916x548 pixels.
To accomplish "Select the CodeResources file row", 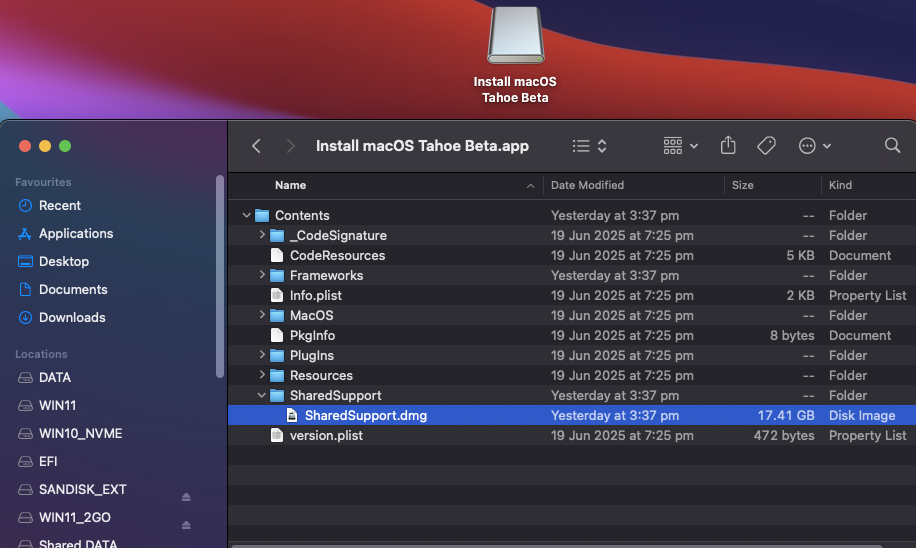I will 572,255.
